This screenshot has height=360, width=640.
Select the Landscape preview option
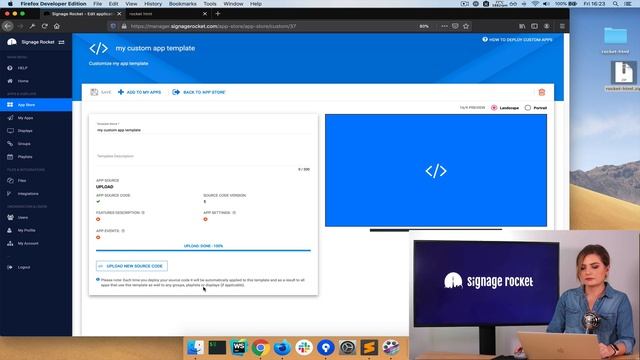(x=505, y=108)
